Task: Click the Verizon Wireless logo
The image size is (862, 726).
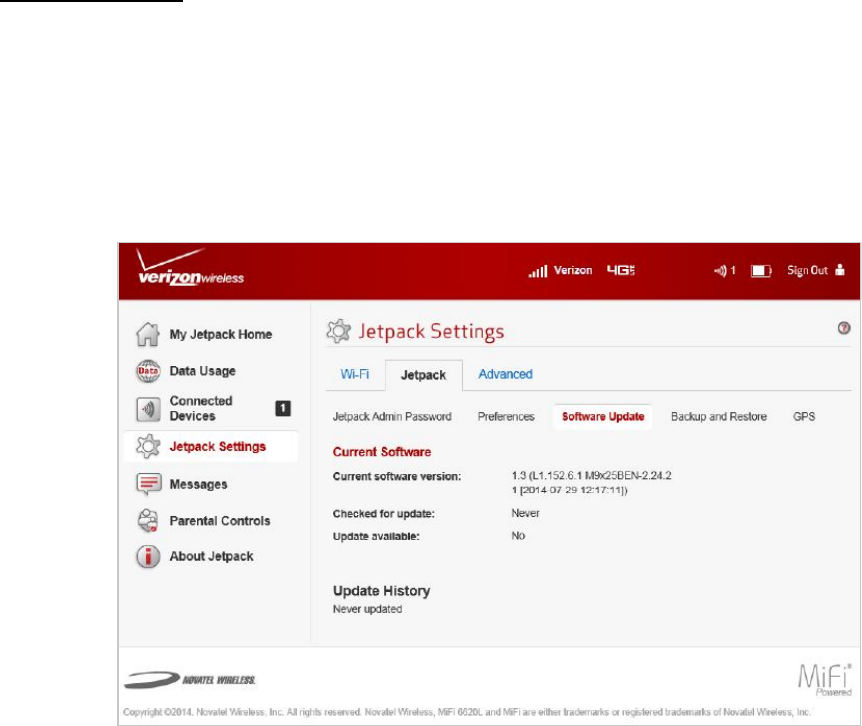Action: (190, 268)
